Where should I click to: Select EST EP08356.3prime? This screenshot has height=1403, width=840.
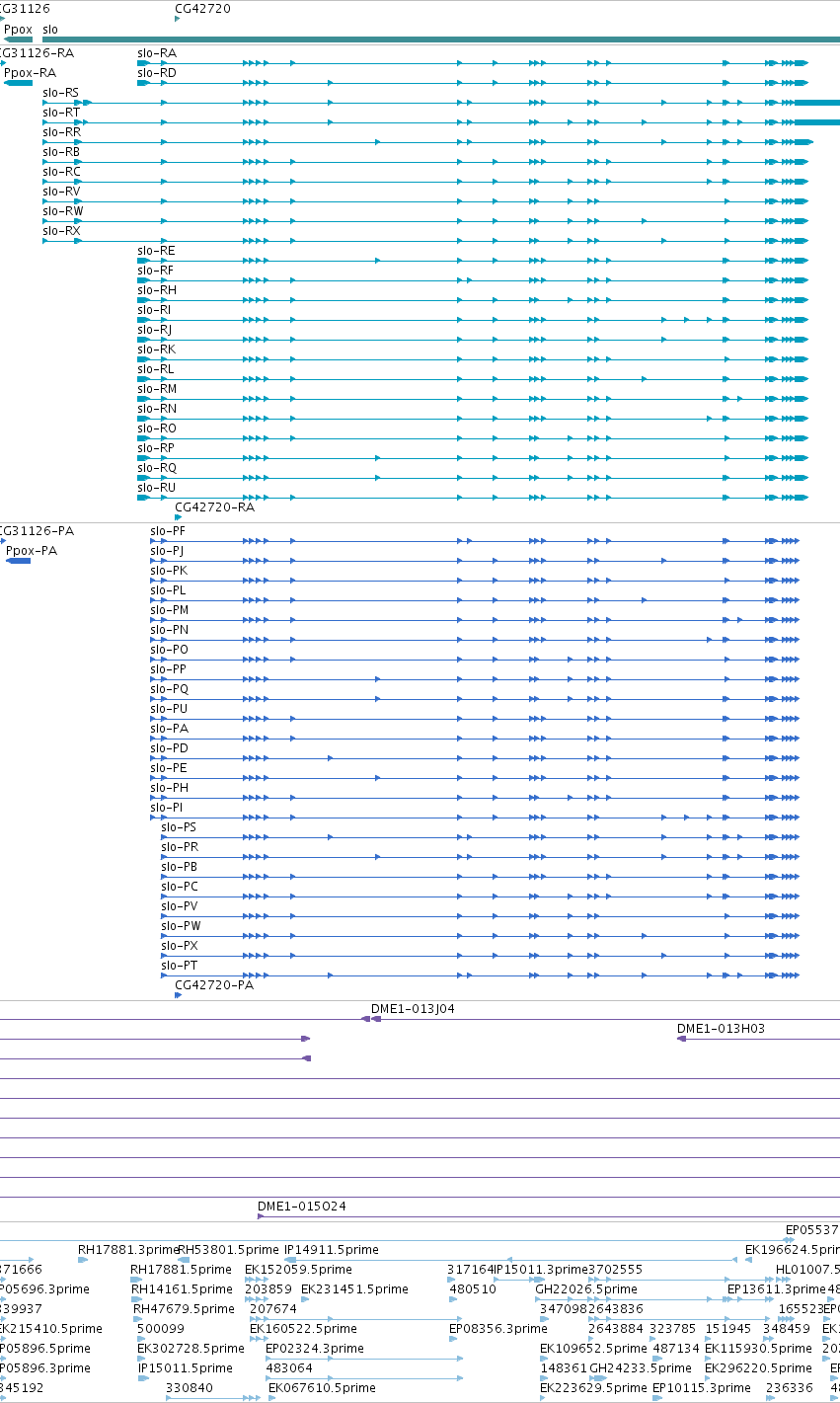click(498, 1329)
